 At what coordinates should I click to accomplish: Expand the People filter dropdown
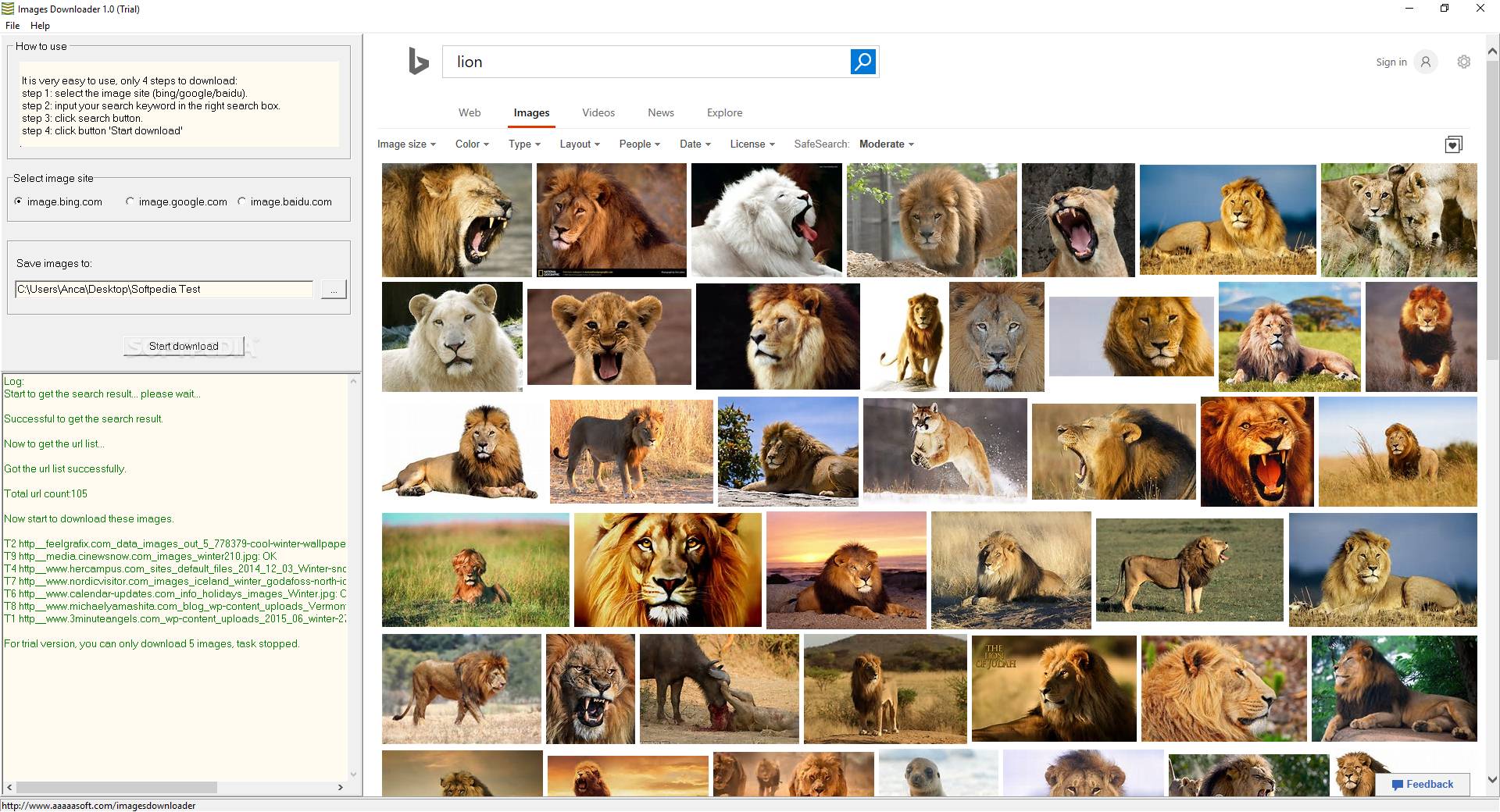(640, 144)
